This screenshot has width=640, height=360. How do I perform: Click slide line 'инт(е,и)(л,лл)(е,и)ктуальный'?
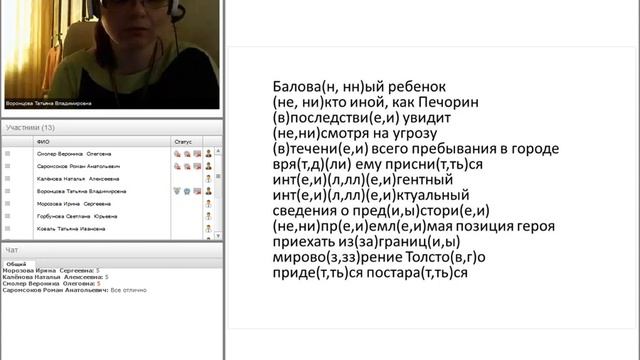tap(371, 195)
